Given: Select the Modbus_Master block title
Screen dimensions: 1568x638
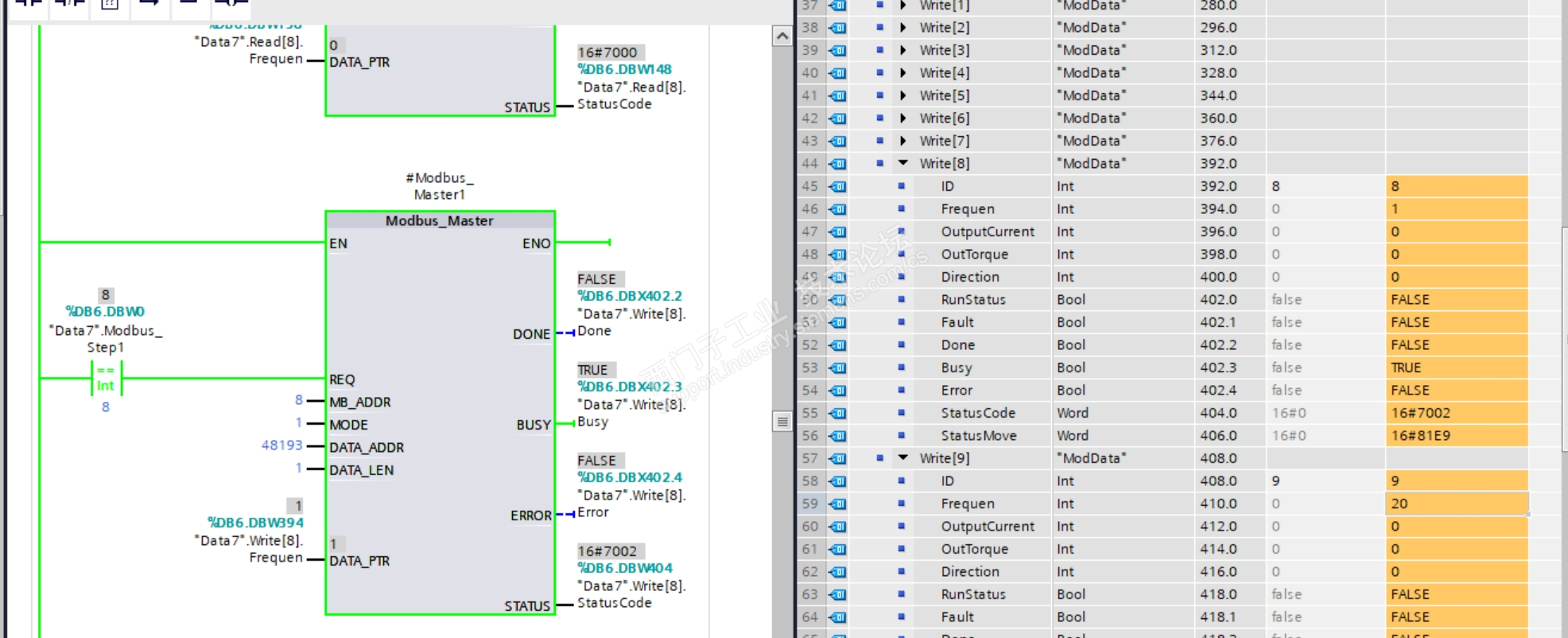Looking at the screenshot, I should click(440, 220).
